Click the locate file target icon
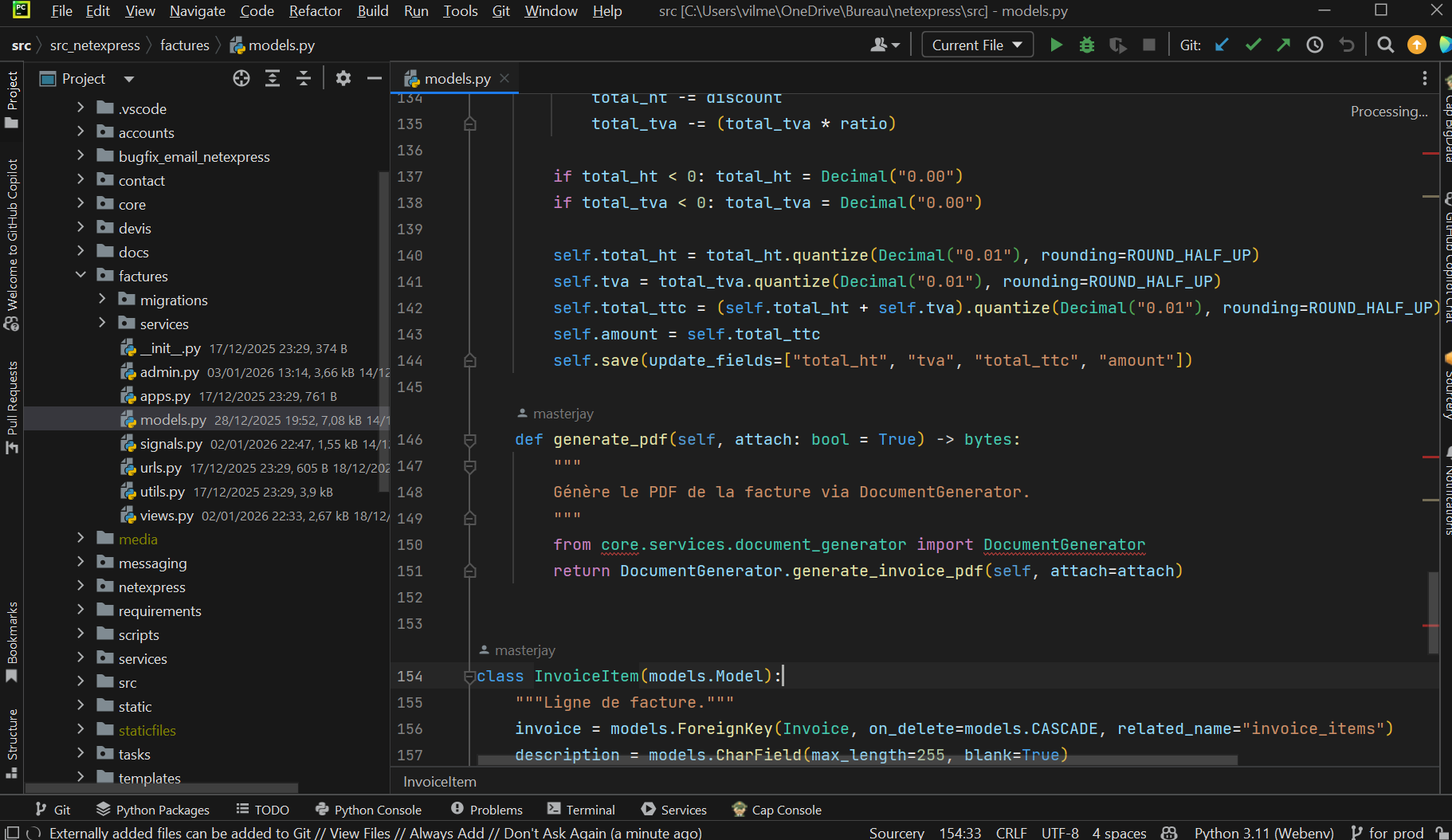 [241, 78]
